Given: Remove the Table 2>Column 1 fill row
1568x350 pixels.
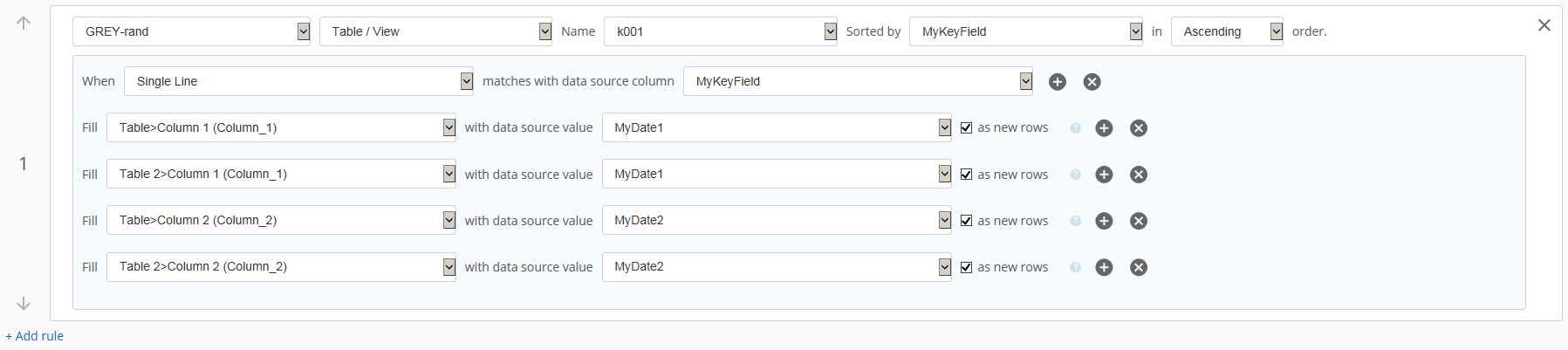Looking at the screenshot, I should (x=1138, y=175).
